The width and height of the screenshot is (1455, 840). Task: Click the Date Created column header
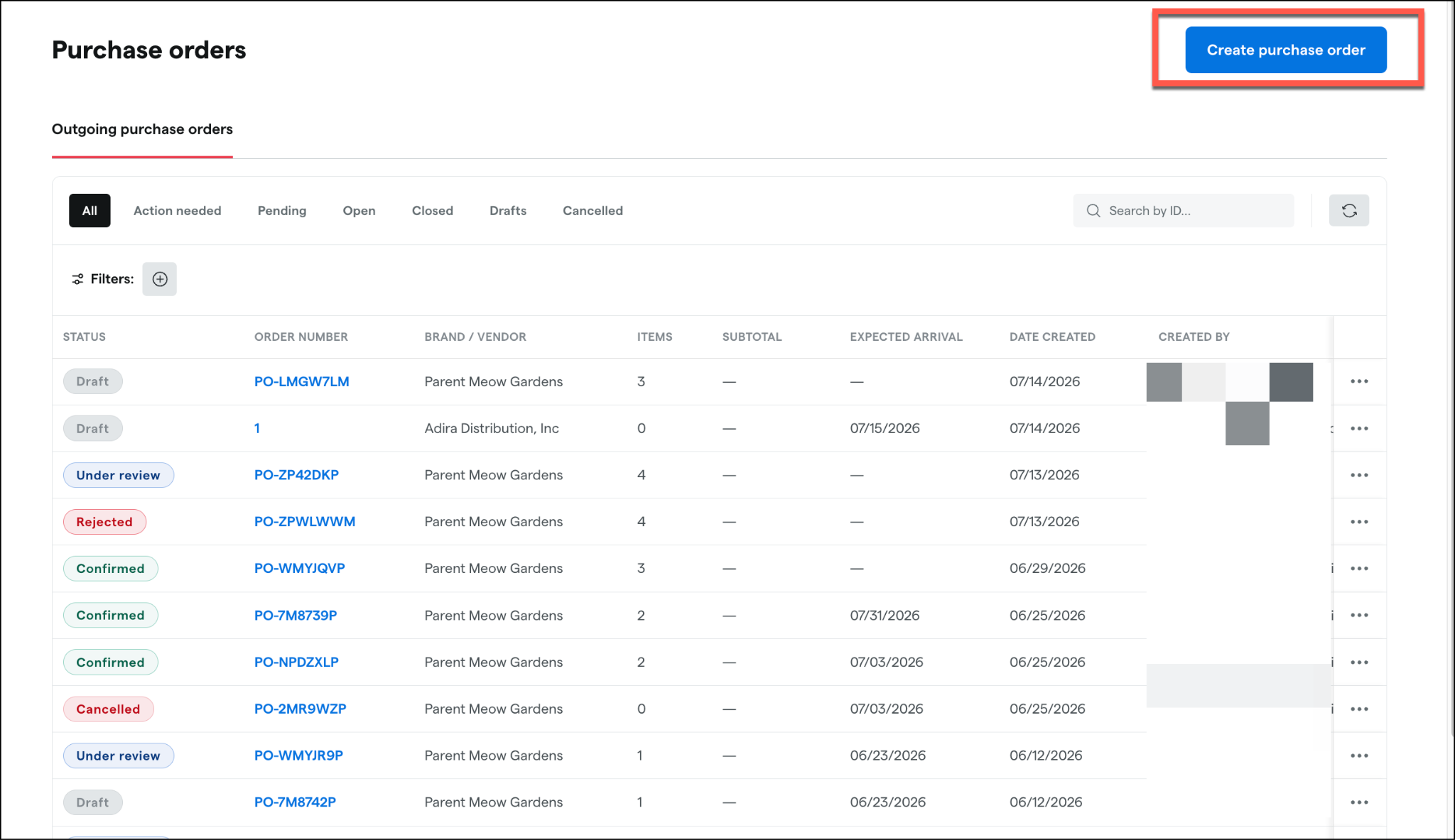pyautogui.click(x=1052, y=337)
